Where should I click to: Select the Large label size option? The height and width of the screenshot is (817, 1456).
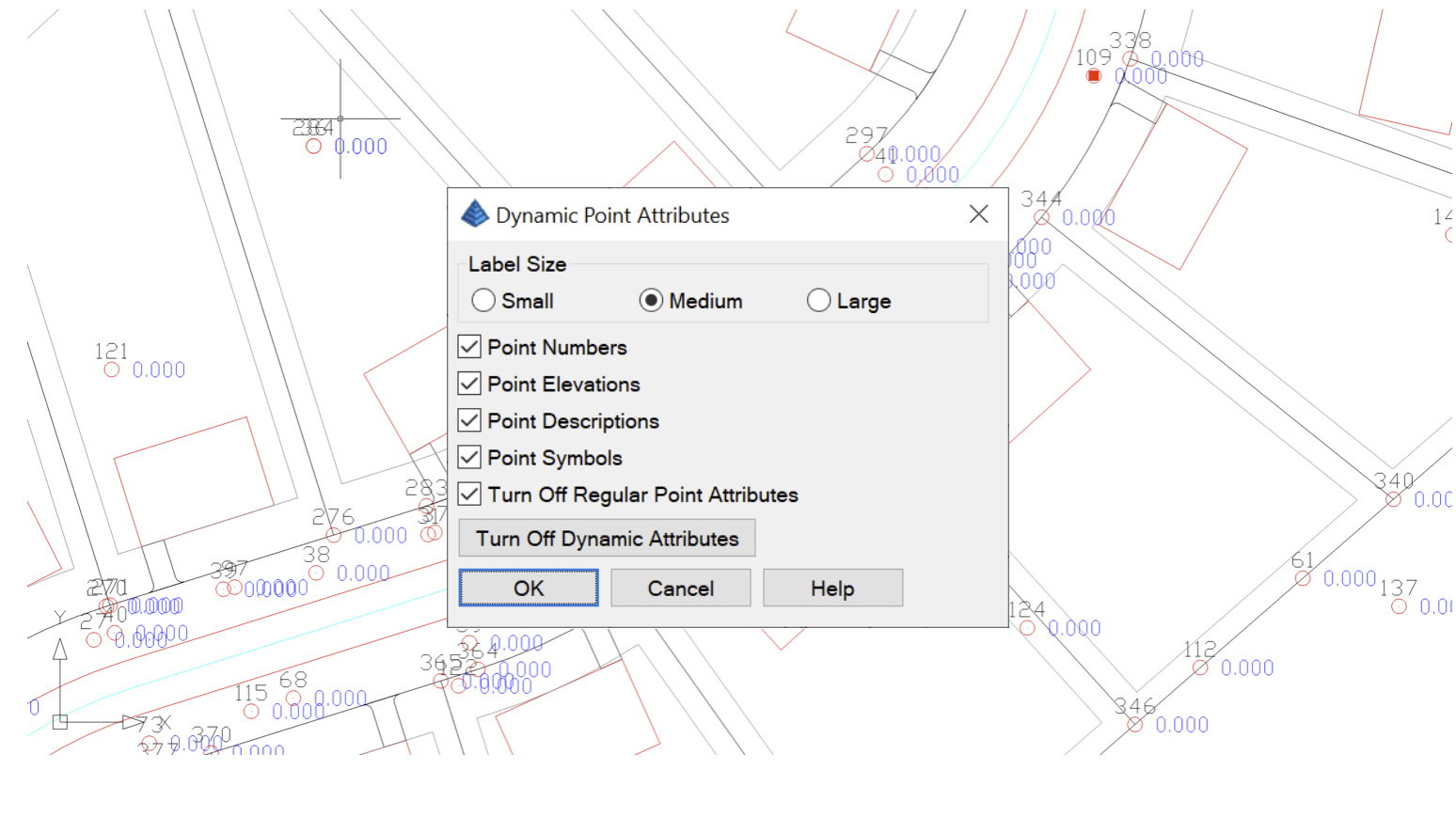(x=818, y=300)
